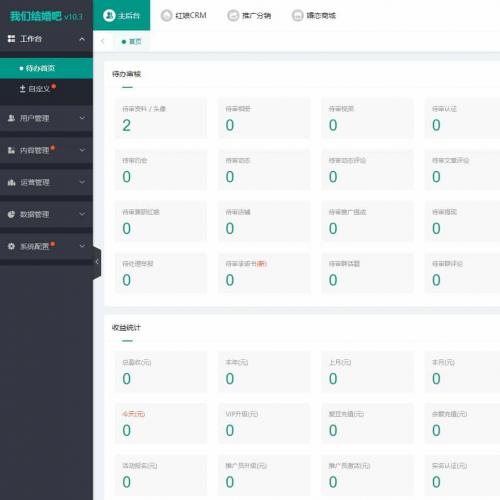500x500 pixels.
Task: Click the upload icon beside 自定义
Action: pyautogui.click(x=22, y=89)
